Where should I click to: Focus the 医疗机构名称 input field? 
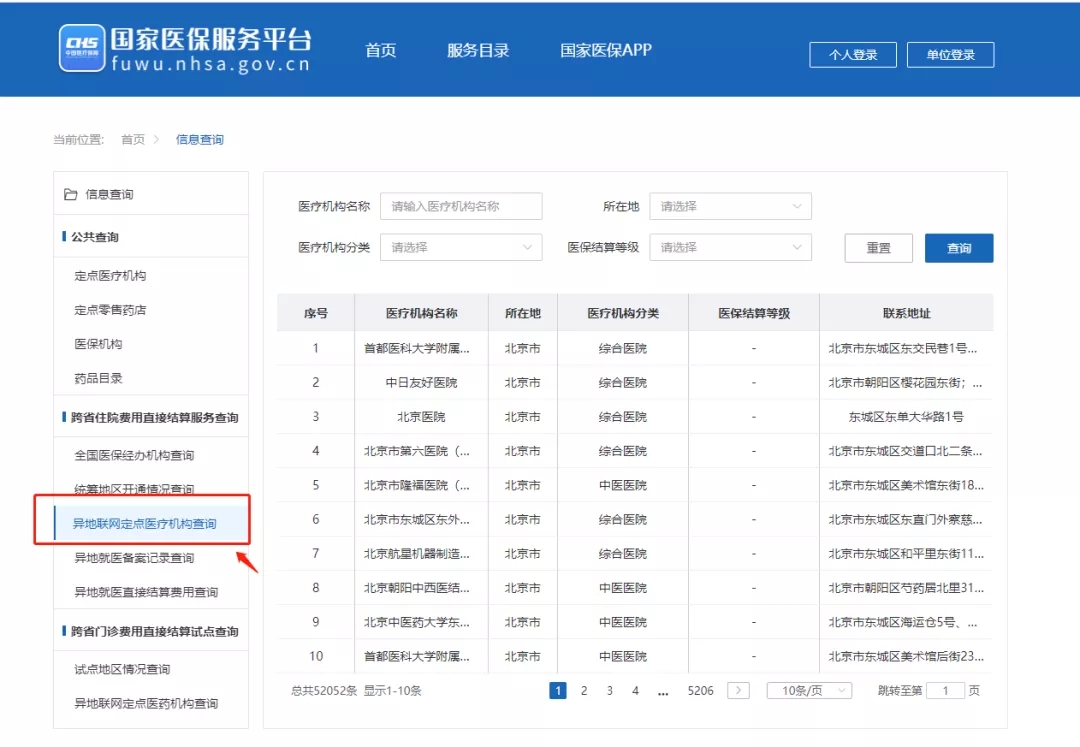[461, 206]
